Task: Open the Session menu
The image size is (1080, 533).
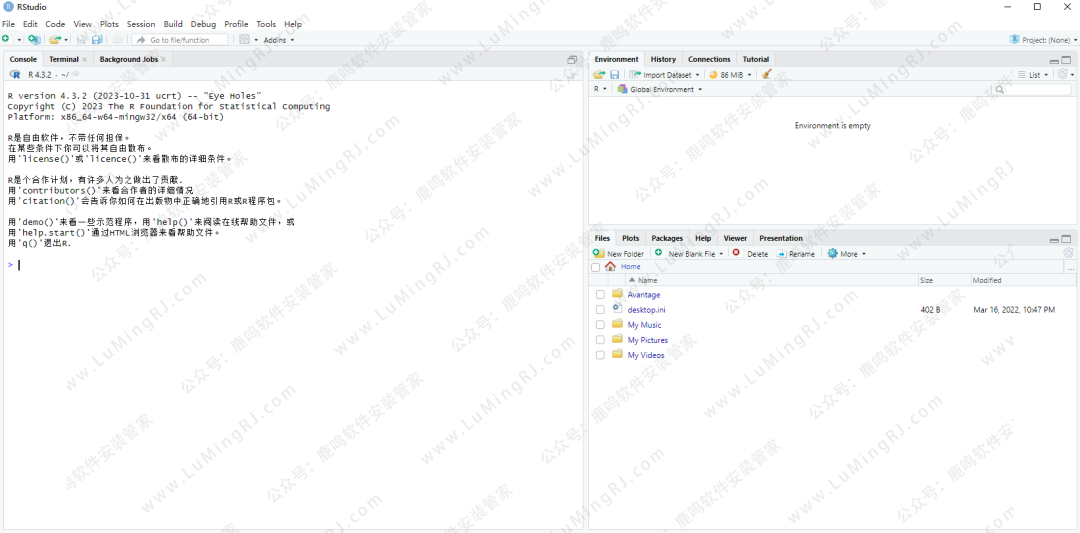Action: coord(141,24)
